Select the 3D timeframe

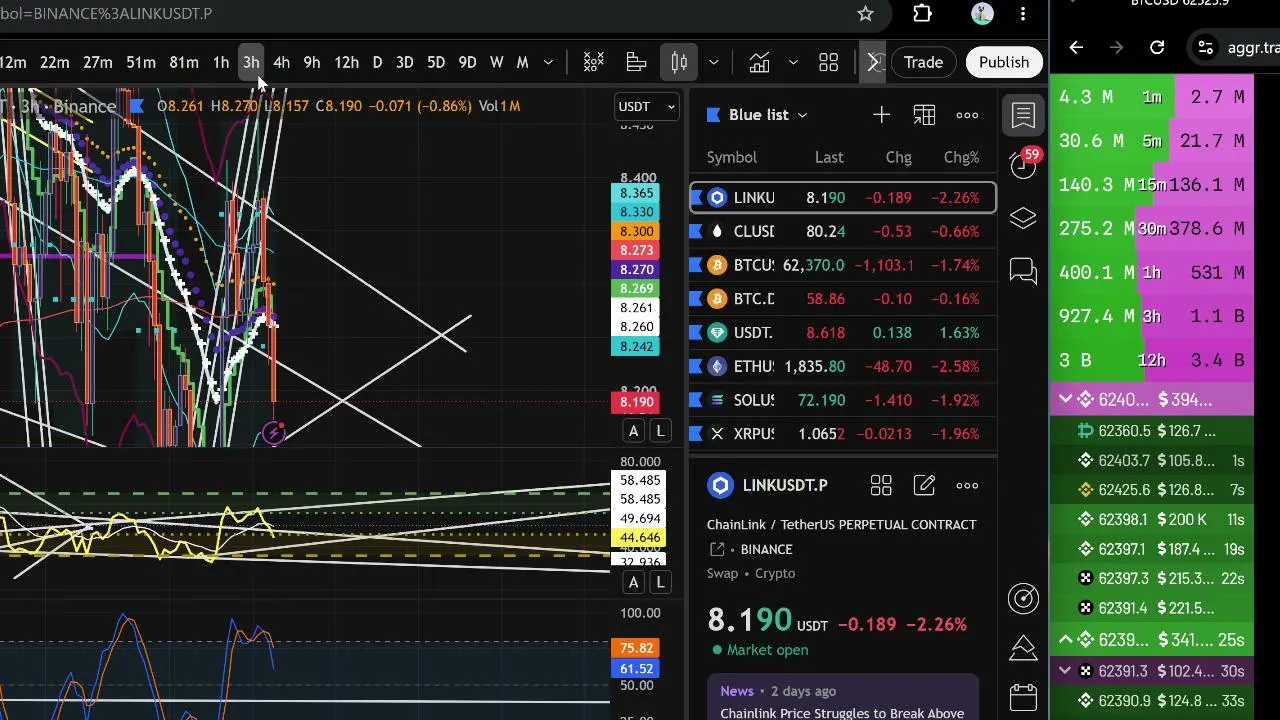pyautogui.click(x=404, y=63)
